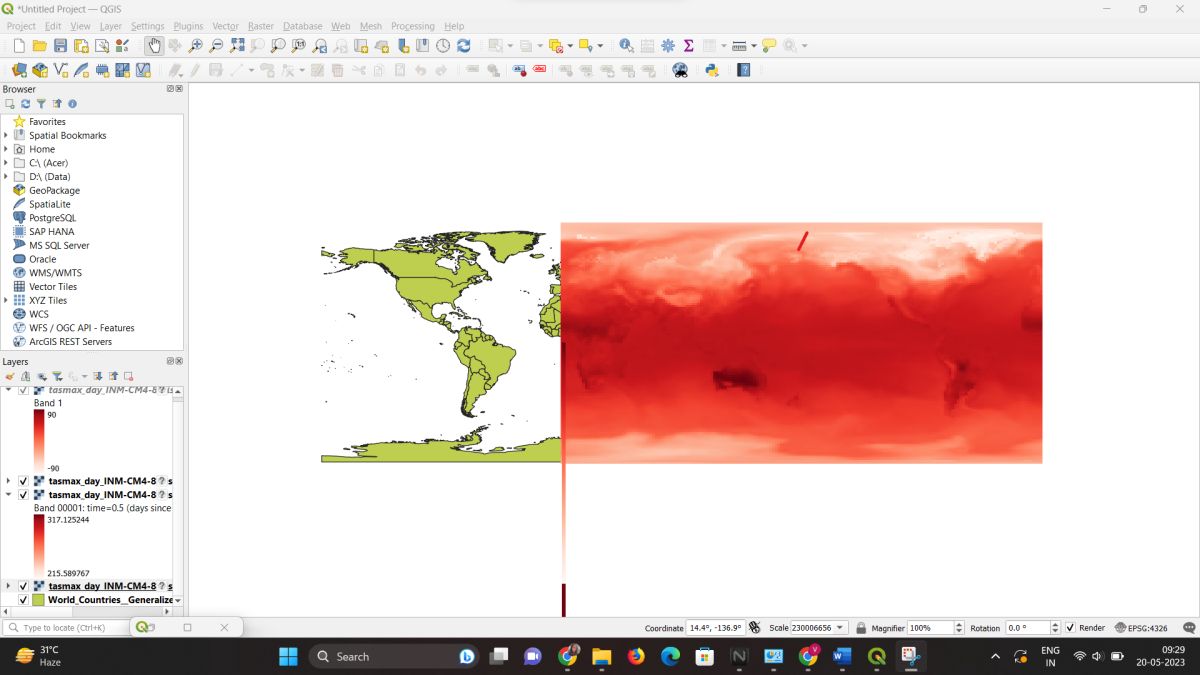Click the World_Countries layer green color swatch
This screenshot has width=1200, height=675.
point(38,600)
